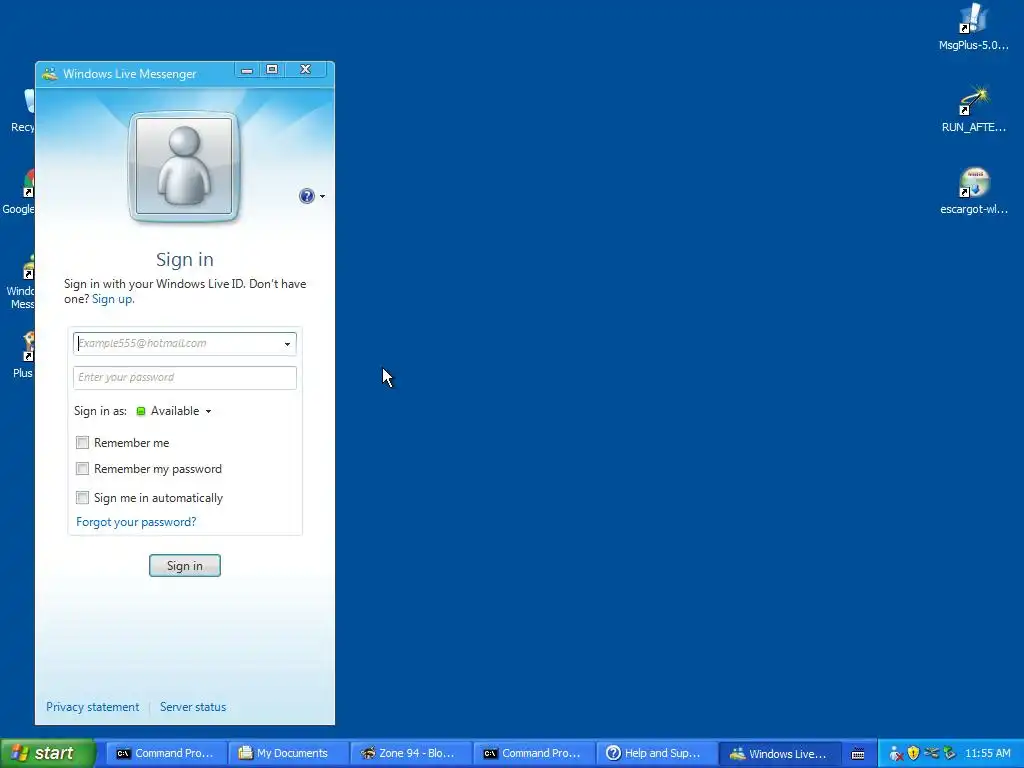The width and height of the screenshot is (1024, 768).
Task: Enable Remember my password checkbox
Action: click(82, 469)
